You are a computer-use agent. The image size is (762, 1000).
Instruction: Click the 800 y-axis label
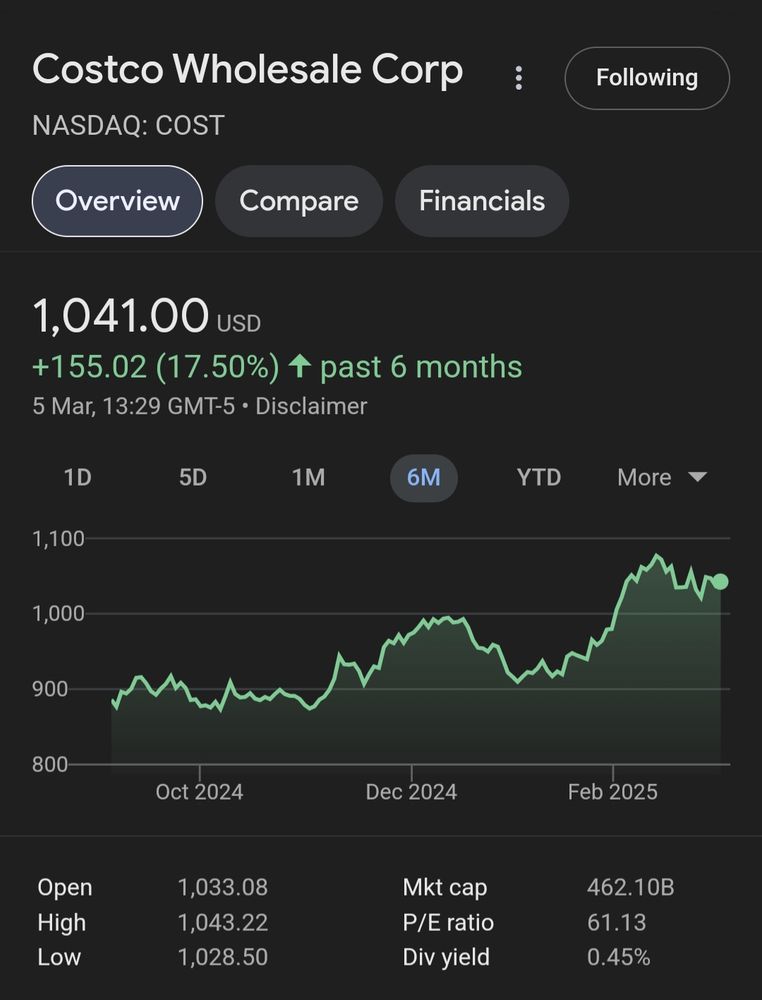point(50,764)
